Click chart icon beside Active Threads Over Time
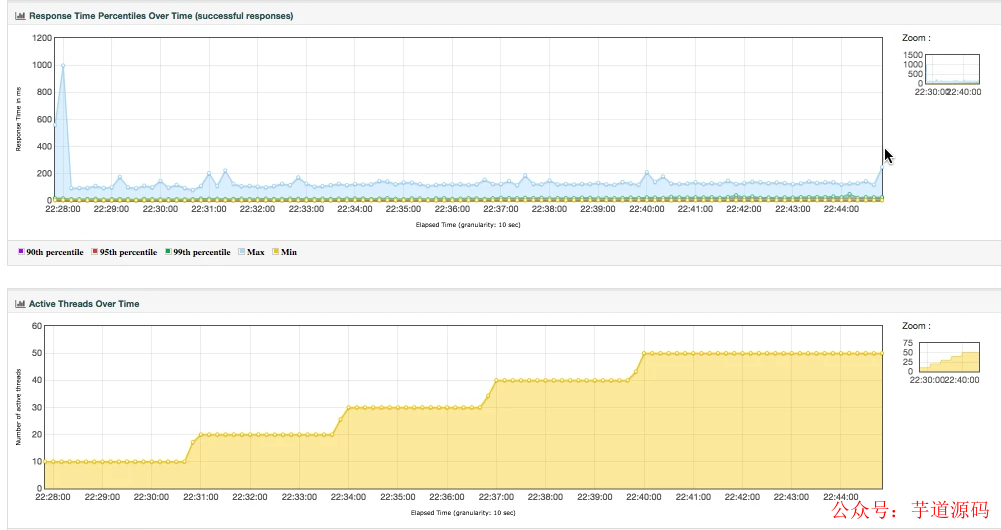Screen dimensions: 1001x530 (20, 304)
